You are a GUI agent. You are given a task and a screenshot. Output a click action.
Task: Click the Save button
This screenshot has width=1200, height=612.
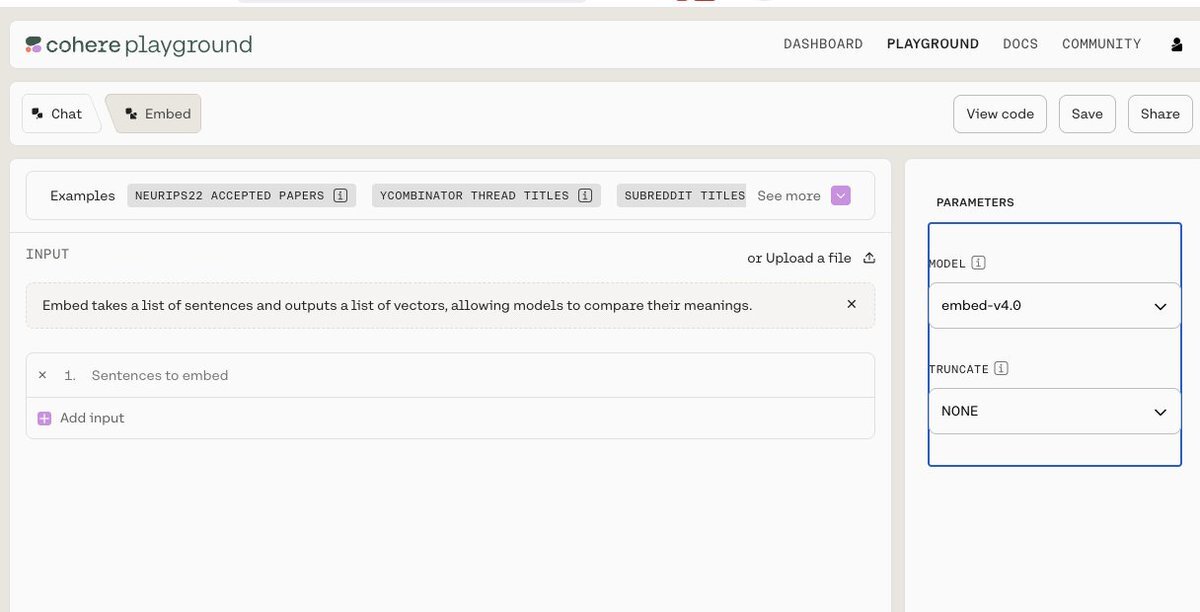pos(1087,114)
